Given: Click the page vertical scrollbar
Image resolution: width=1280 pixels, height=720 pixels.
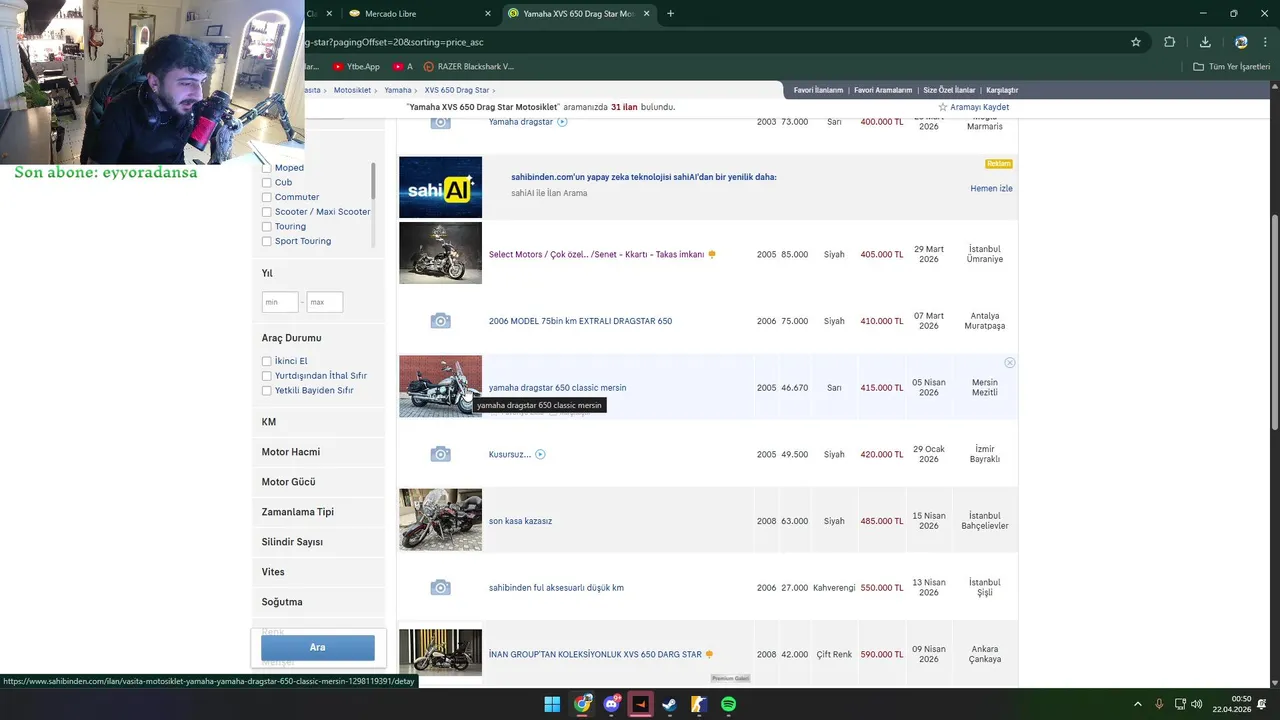Looking at the screenshot, I should pyautogui.click(x=1274, y=323).
